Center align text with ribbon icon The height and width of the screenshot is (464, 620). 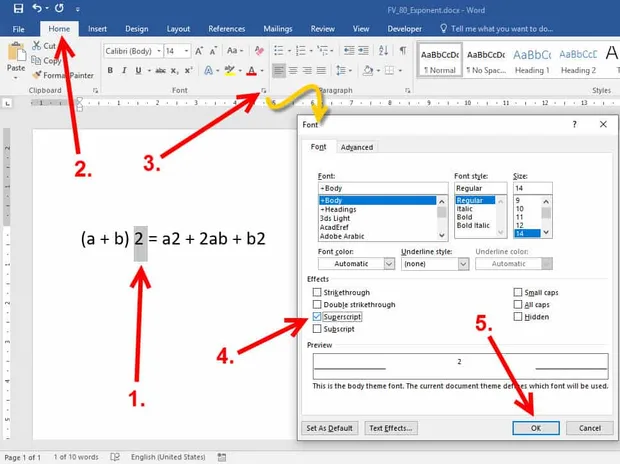(293, 70)
